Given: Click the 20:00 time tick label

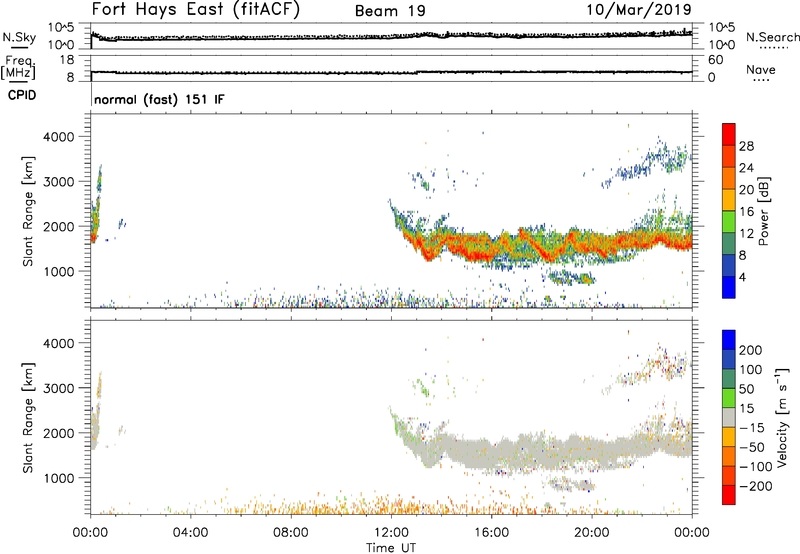Looking at the screenshot, I should pyautogui.click(x=592, y=533).
